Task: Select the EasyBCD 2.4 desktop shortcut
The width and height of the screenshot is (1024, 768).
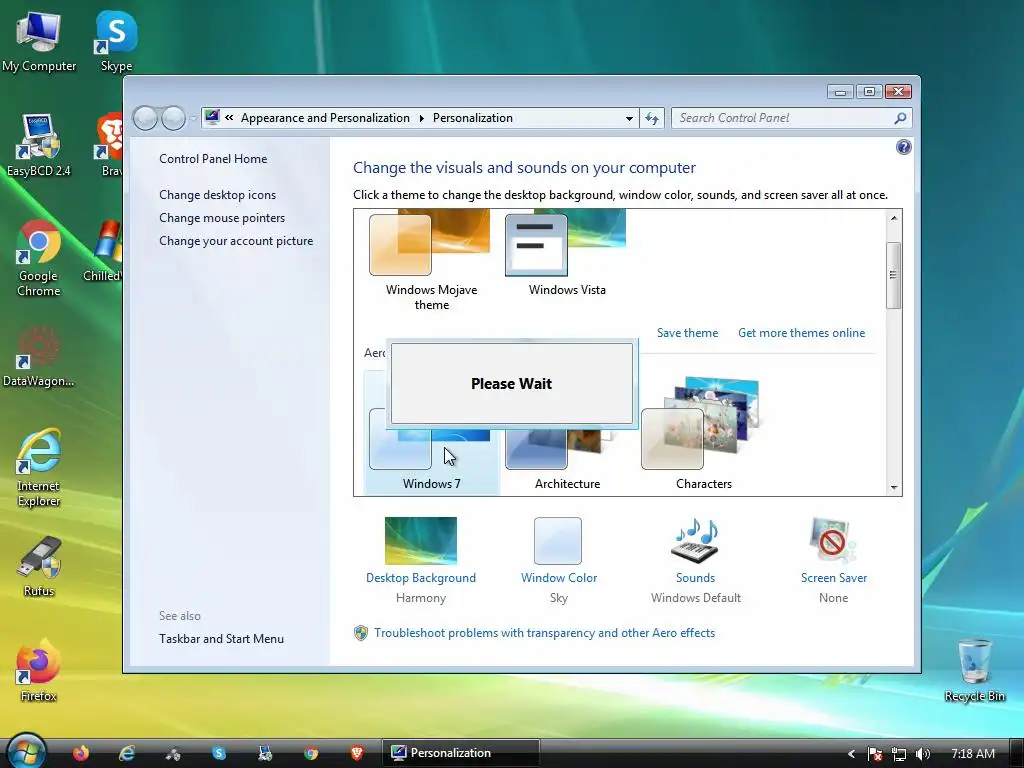Action: pos(39,145)
